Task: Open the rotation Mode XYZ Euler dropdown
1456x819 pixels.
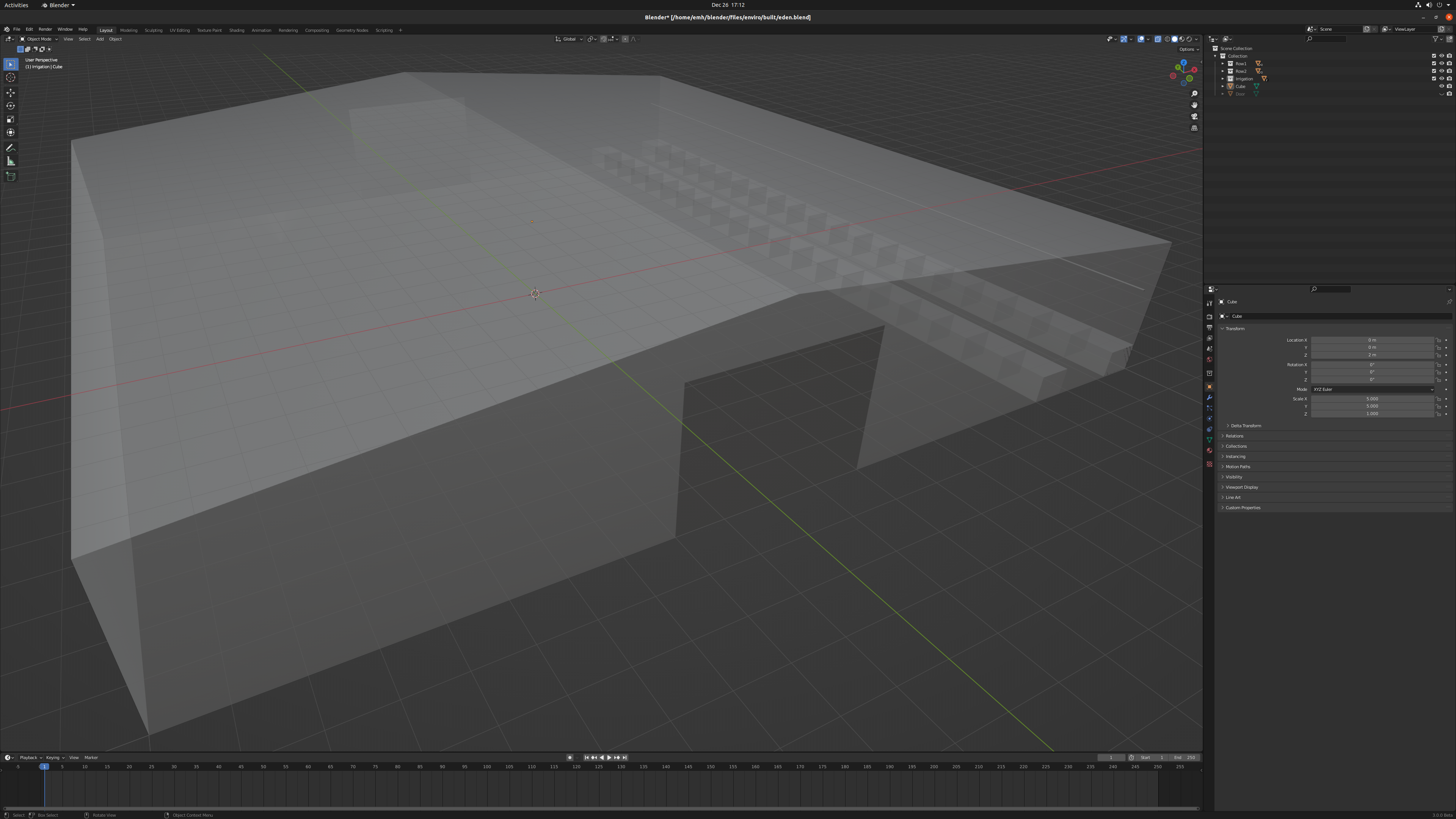Action: (x=1372, y=389)
